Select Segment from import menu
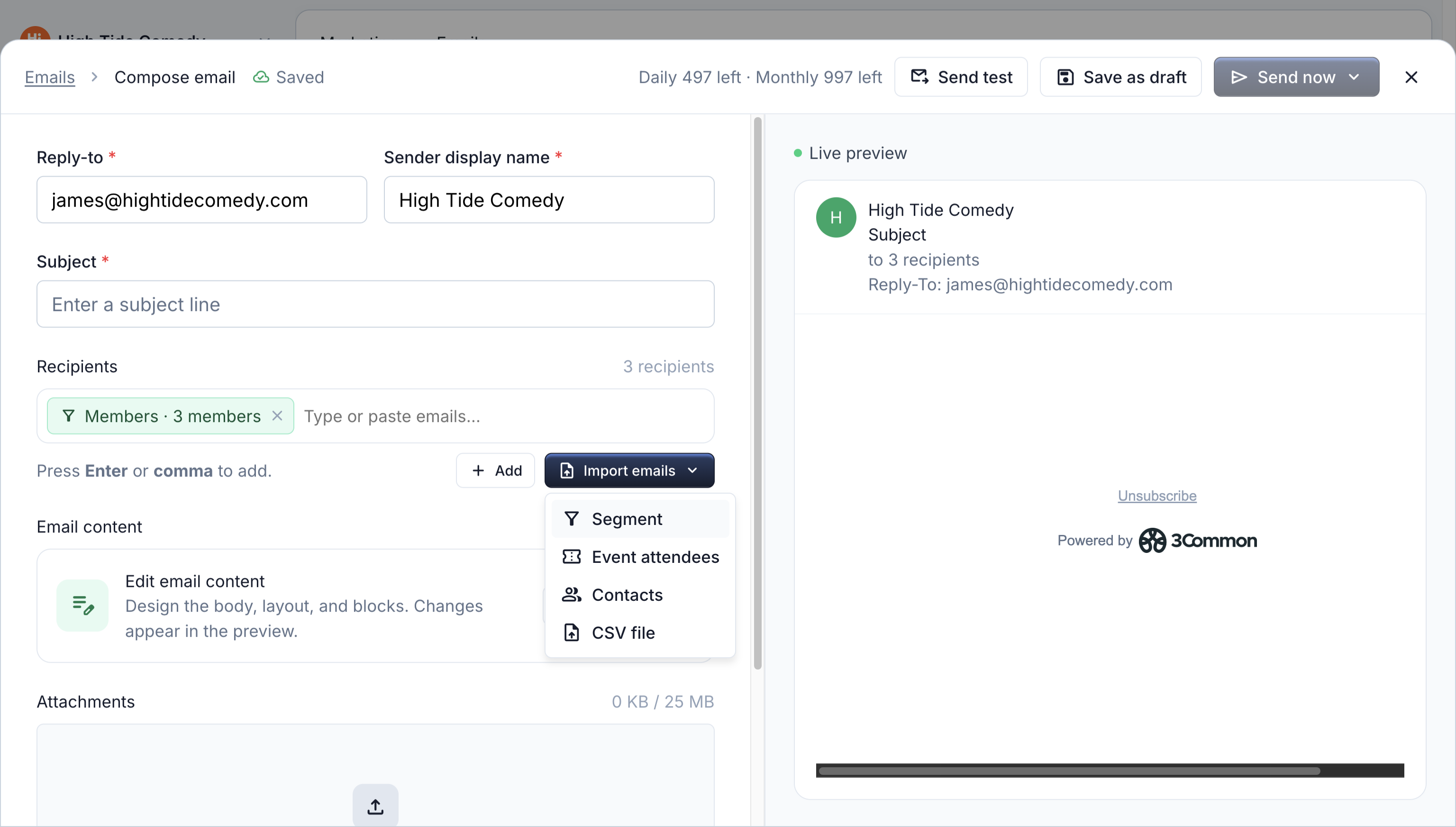Image resolution: width=1456 pixels, height=827 pixels. tap(640, 519)
